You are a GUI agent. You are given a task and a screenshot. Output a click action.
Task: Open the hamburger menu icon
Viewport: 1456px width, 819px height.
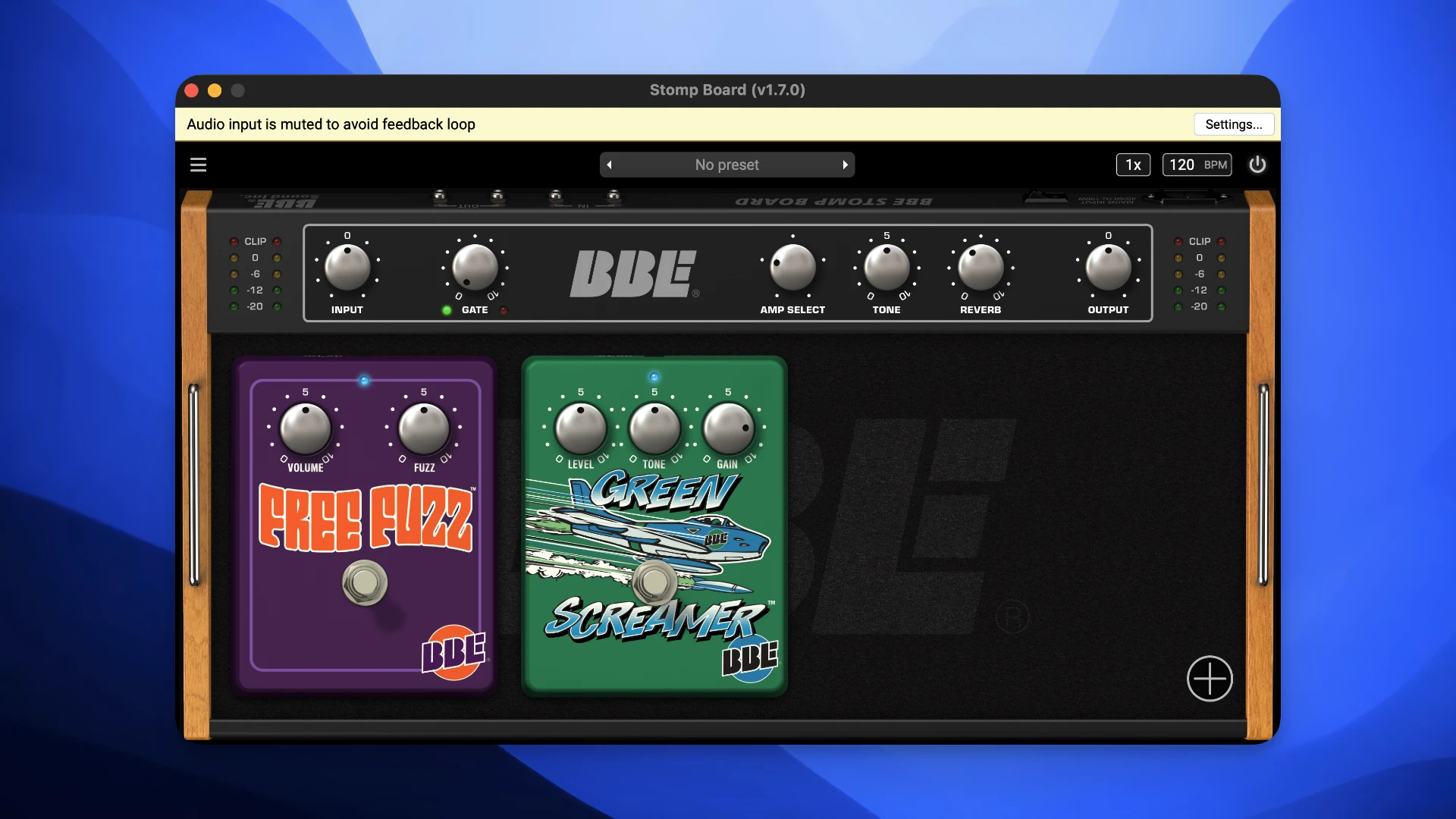click(198, 165)
